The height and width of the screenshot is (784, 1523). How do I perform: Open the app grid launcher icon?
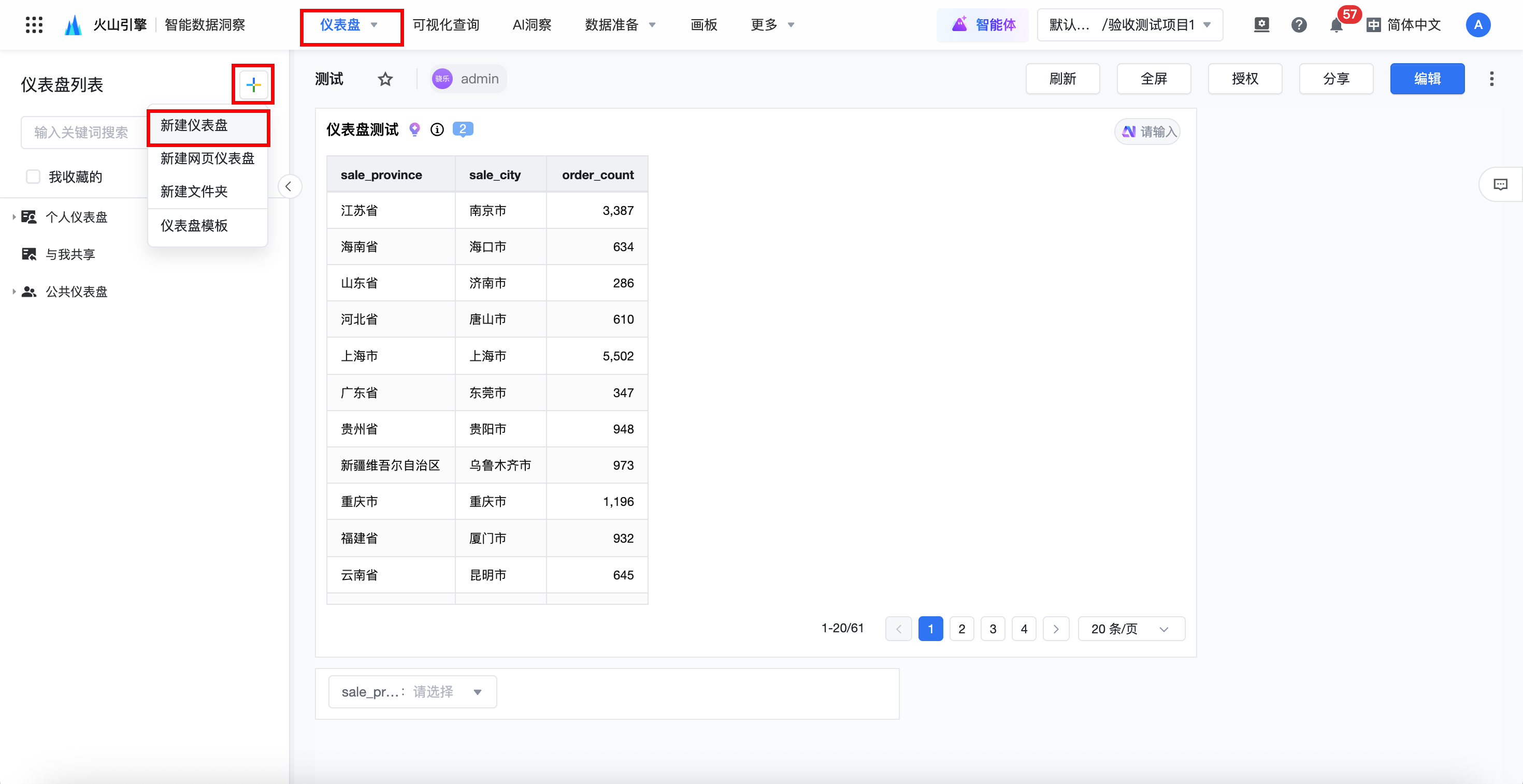34,25
